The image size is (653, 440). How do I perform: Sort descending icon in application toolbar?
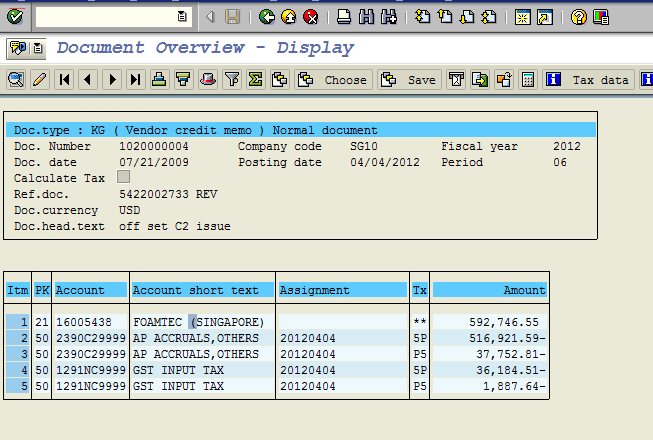coord(183,80)
